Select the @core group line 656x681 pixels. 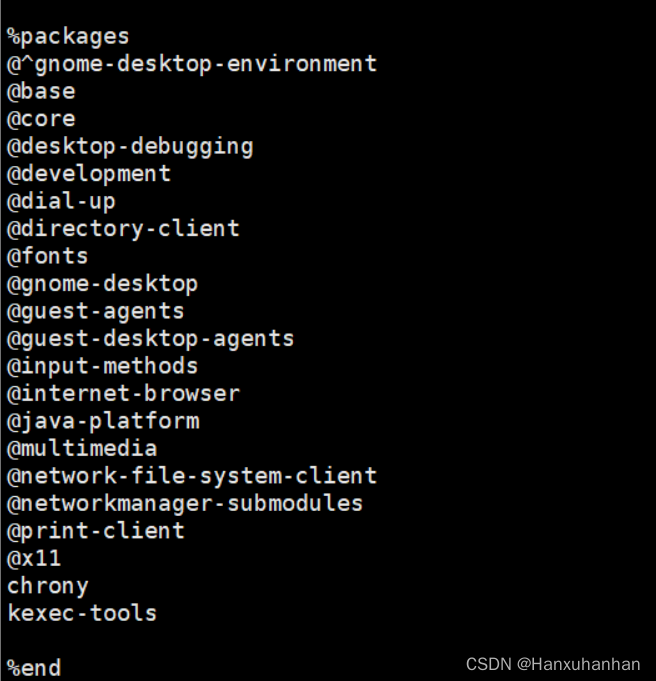tap(41, 119)
